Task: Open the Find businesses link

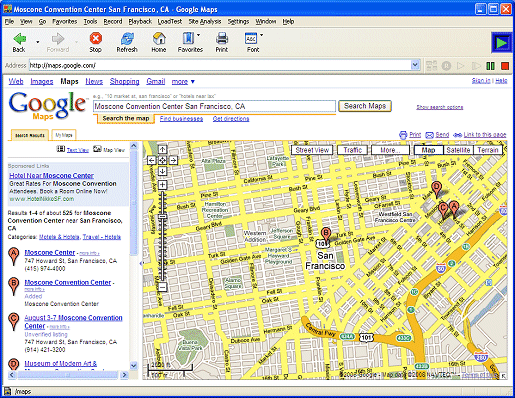Action: click(181, 119)
